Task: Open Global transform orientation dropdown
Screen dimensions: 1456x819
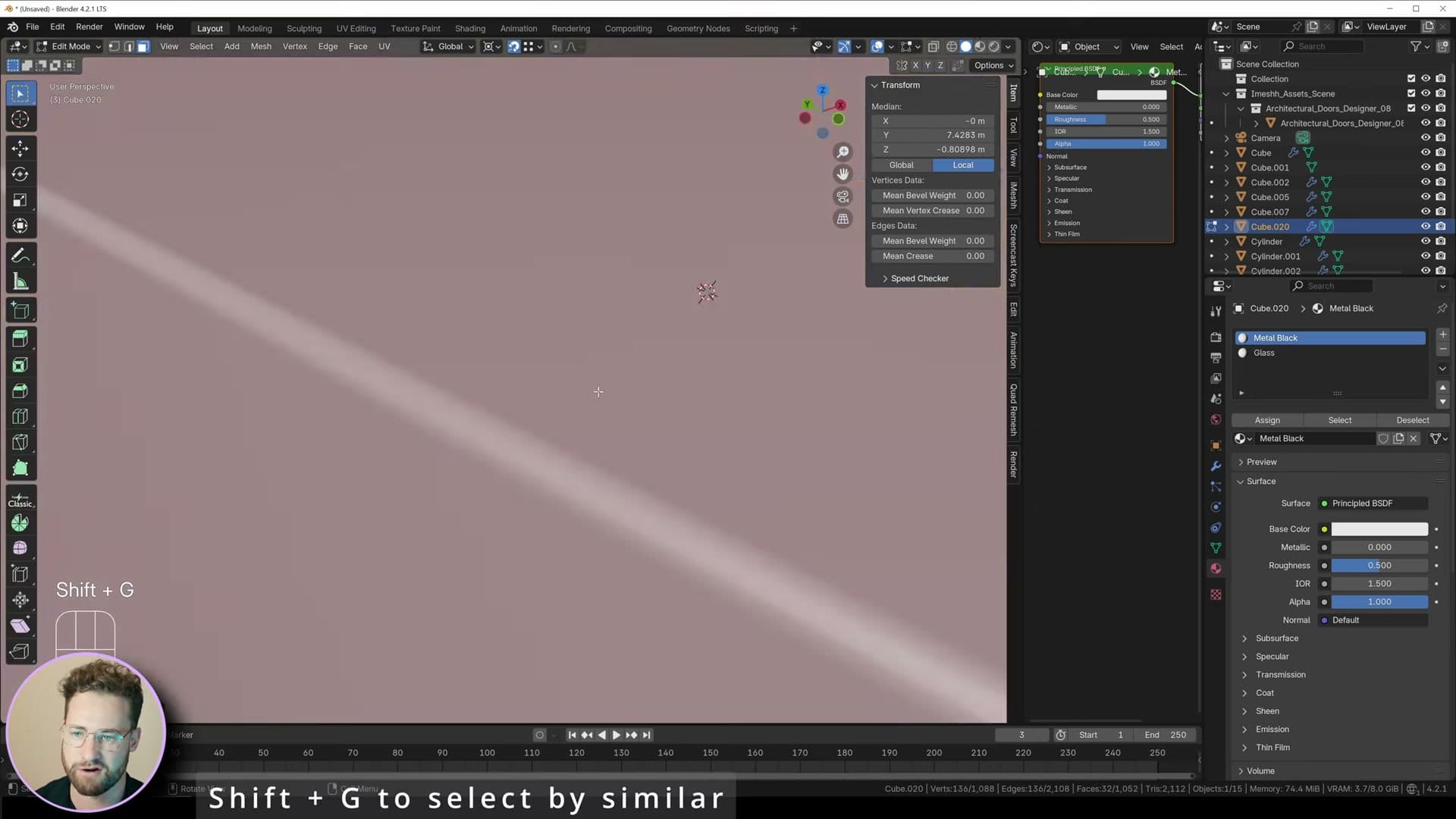Action: 448,46
